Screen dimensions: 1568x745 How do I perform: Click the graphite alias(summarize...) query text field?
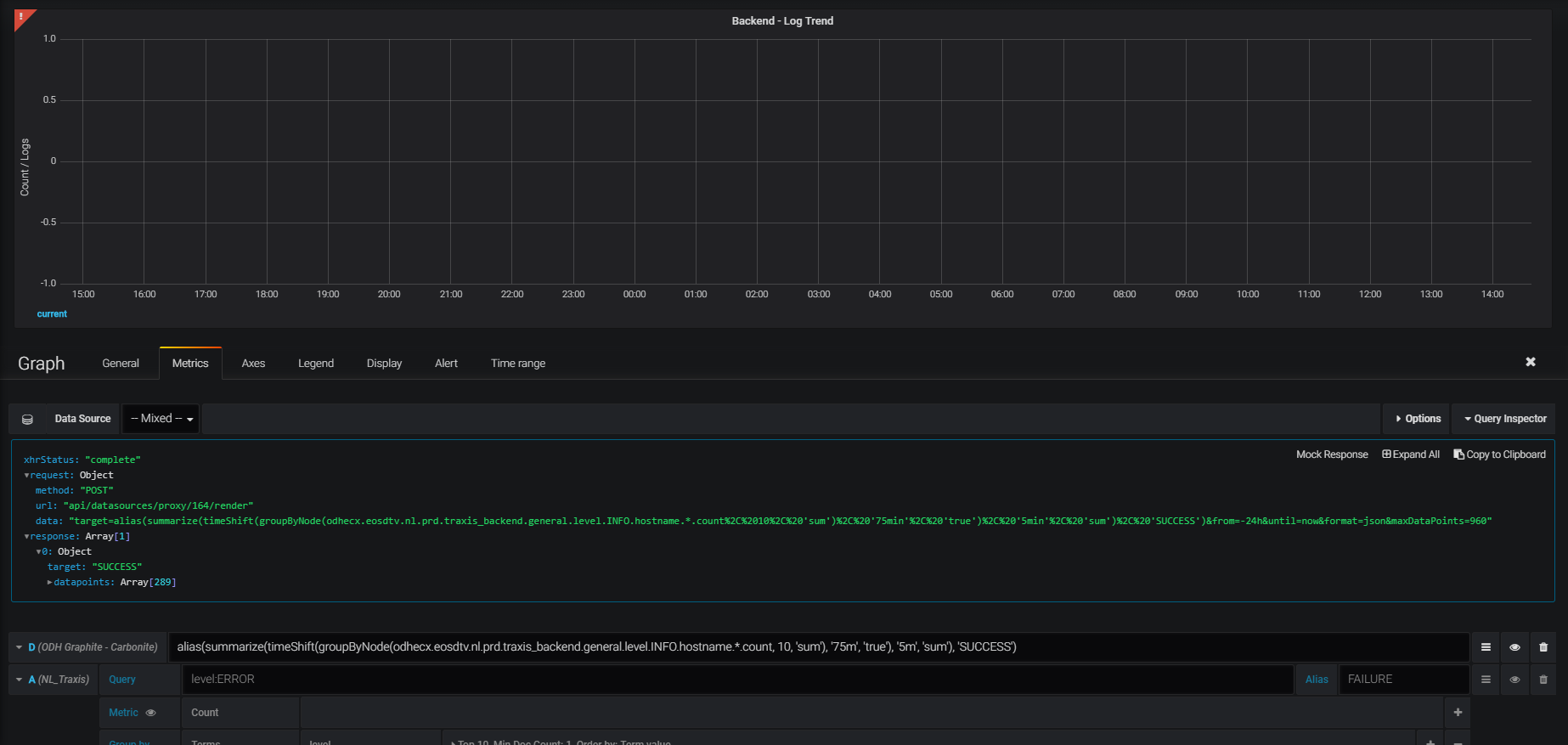(x=819, y=647)
